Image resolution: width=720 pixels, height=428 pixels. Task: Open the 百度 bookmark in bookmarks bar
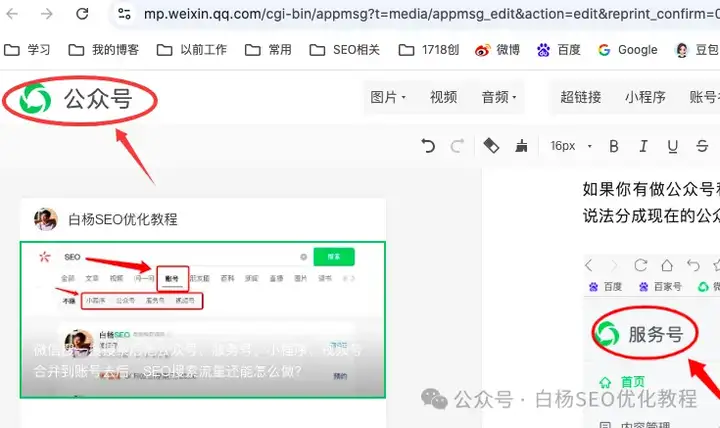pyautogui.click(x=559, y=50)
